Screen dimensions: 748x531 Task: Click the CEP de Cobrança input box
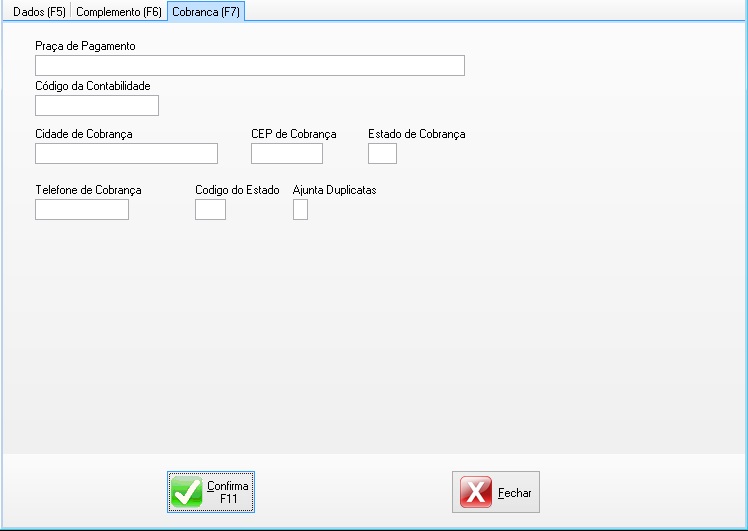(286, 153)
